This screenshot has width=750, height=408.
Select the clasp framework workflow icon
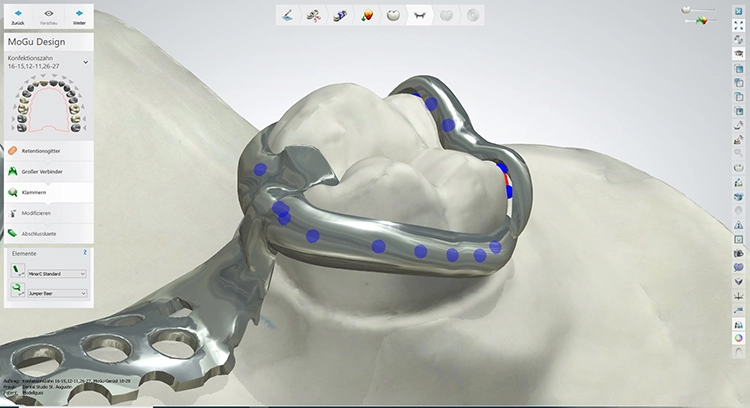[x=419, y=15]
